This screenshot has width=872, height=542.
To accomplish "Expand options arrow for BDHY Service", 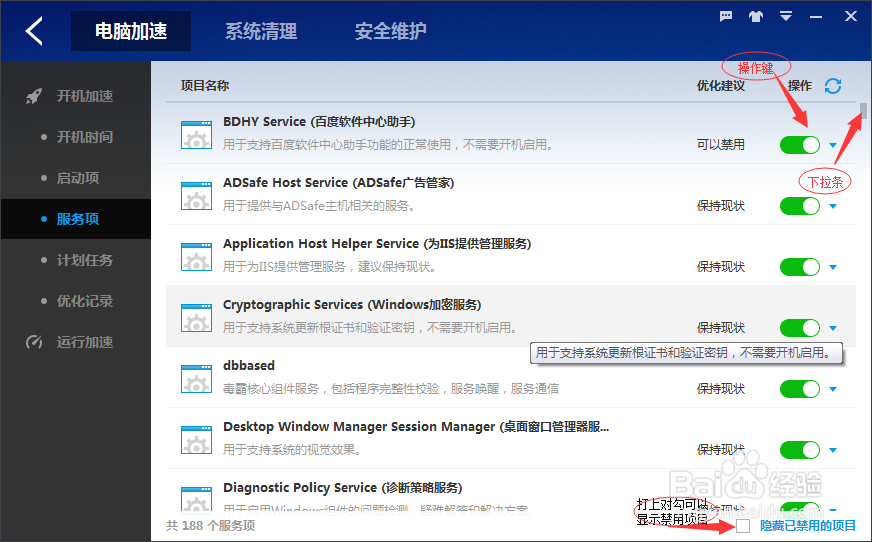I will [x=833, y=146].
